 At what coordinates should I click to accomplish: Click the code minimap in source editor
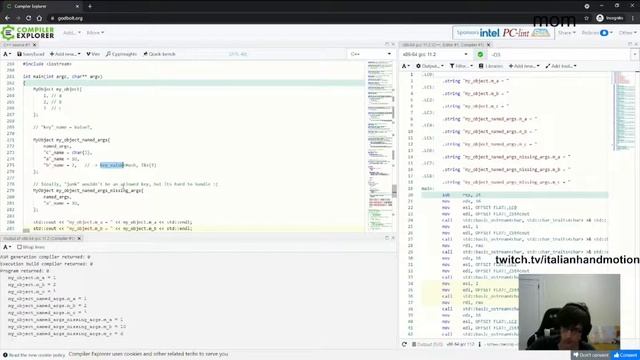tap(380, 145)
